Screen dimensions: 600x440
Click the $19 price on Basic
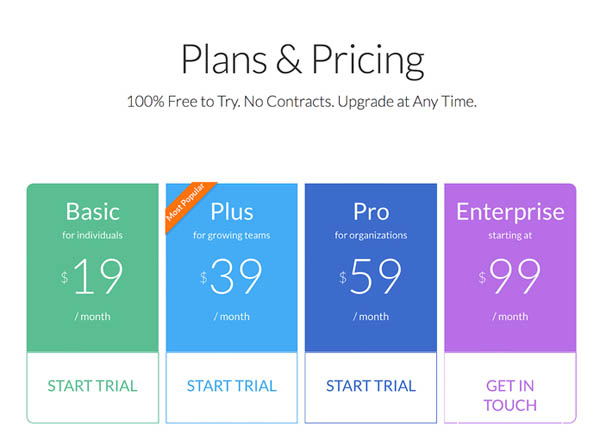pos(92,276)
